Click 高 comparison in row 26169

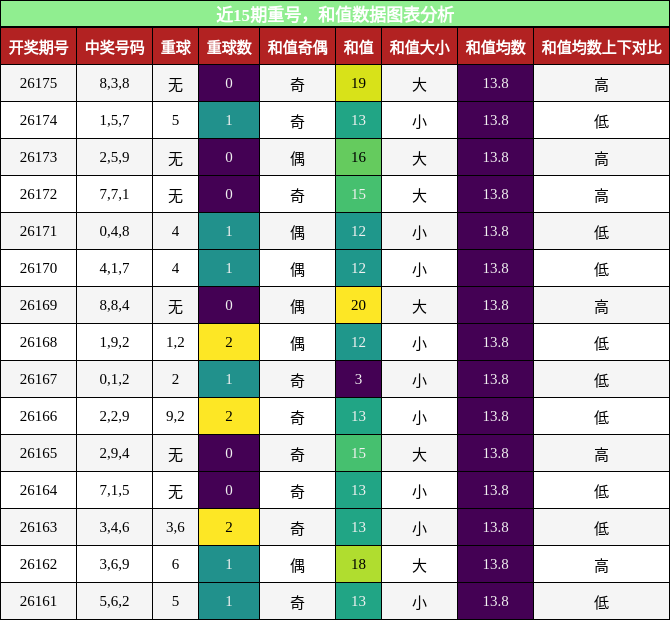[601, 305]
